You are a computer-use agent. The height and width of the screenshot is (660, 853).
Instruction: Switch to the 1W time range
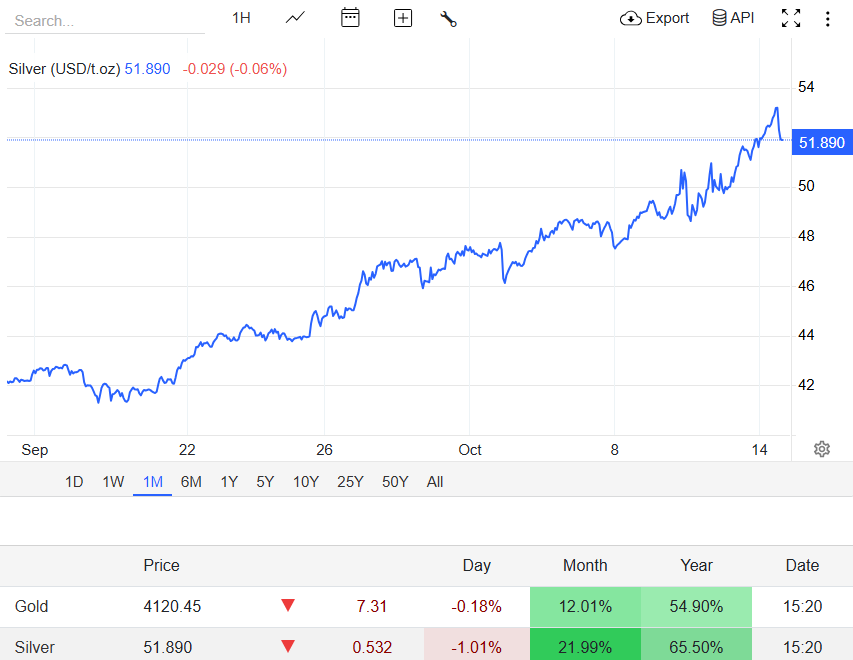tap(113, 482)
